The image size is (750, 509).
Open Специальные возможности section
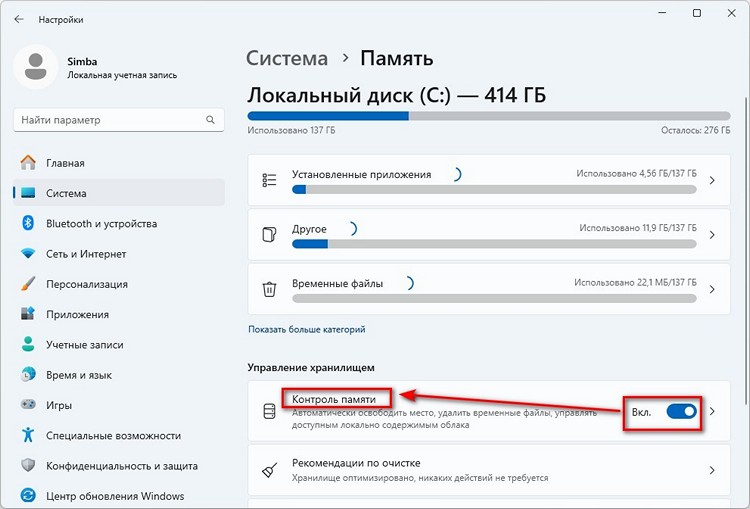[x=119, y=435]
